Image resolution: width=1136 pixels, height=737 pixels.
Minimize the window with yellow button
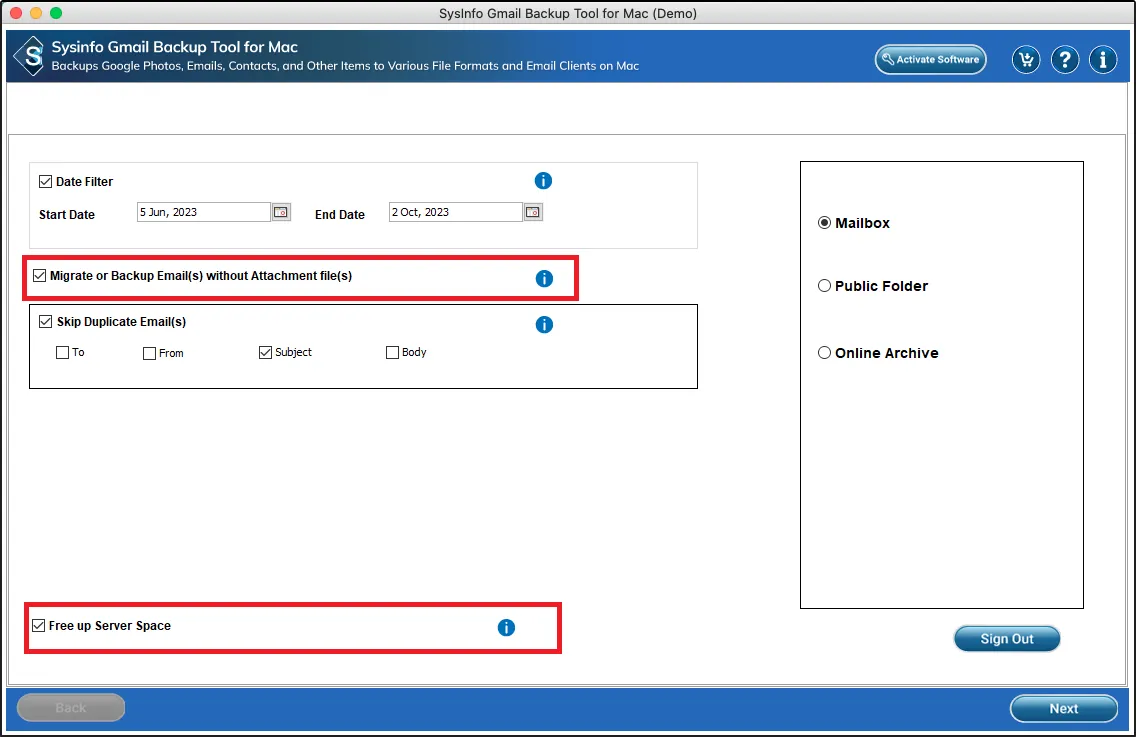click(x=36, y=13)
